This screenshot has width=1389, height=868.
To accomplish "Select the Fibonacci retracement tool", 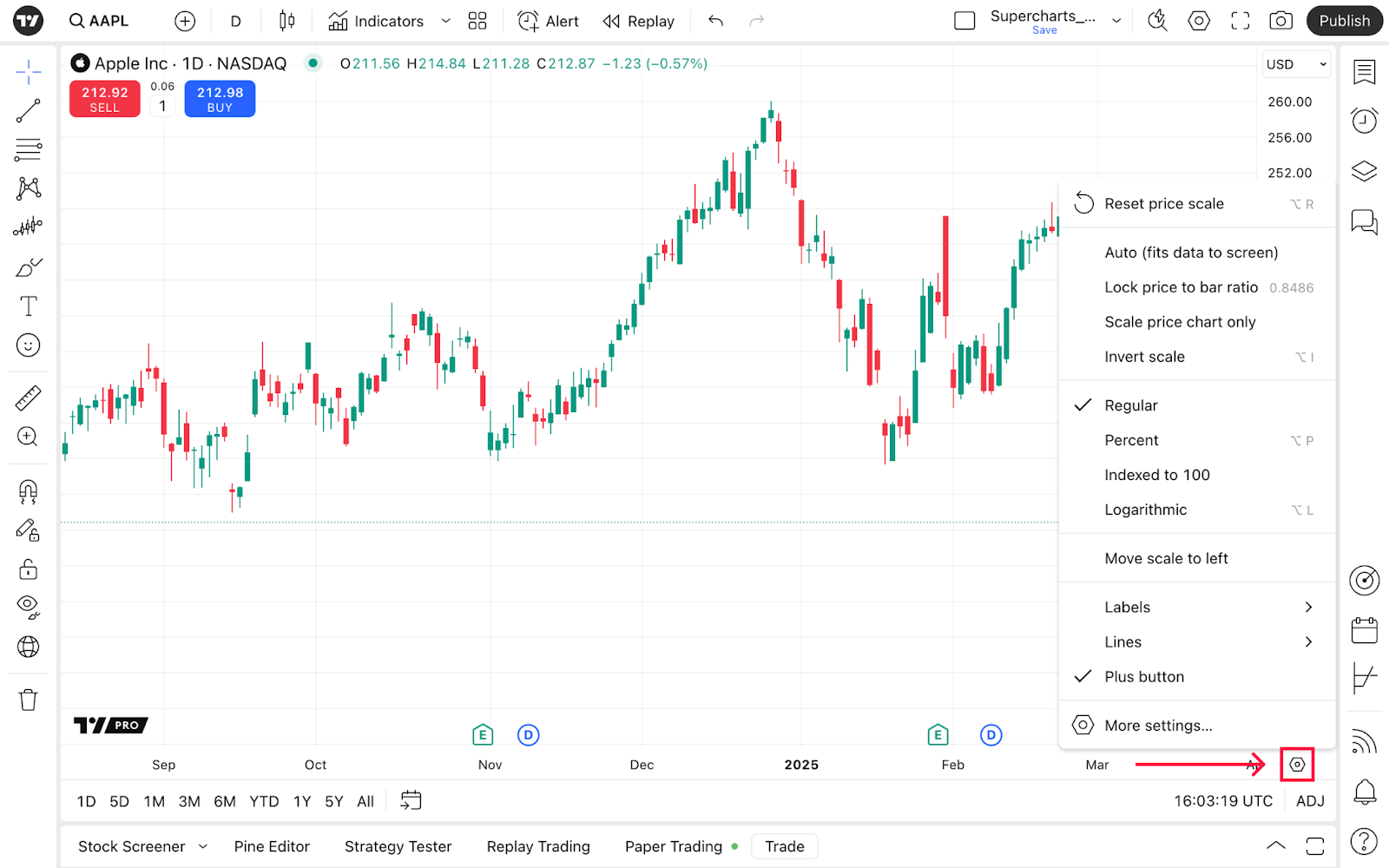I will (x=28, y=149).
